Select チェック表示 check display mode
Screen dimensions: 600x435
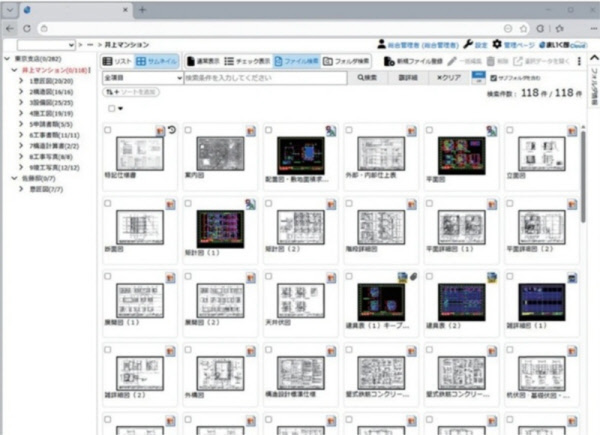pos(247,61)
